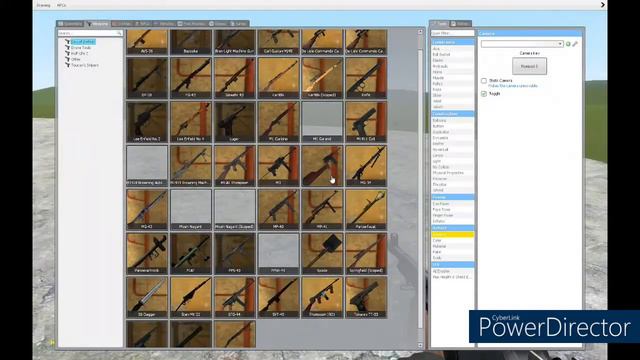Image resolution: width=640 pixels, height=360 pixels.
Task: Open the wrench preset editor icon
Action: 575,44
